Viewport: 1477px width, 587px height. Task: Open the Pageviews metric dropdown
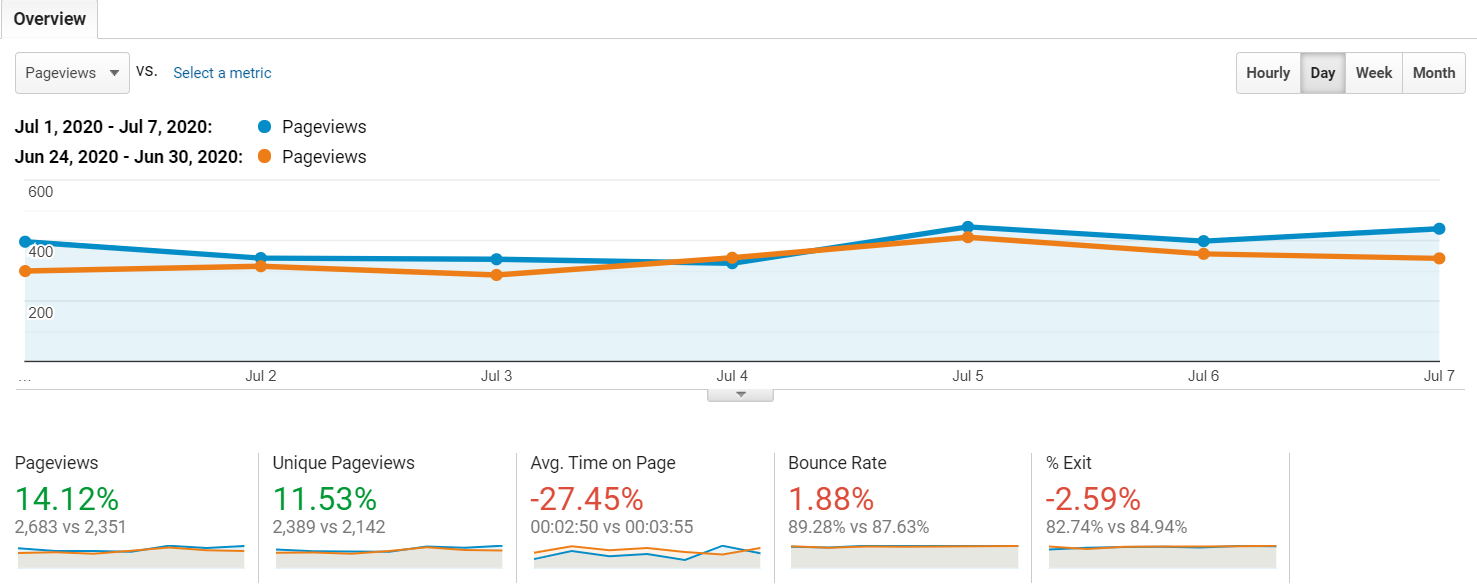click(x=72, y=73)
